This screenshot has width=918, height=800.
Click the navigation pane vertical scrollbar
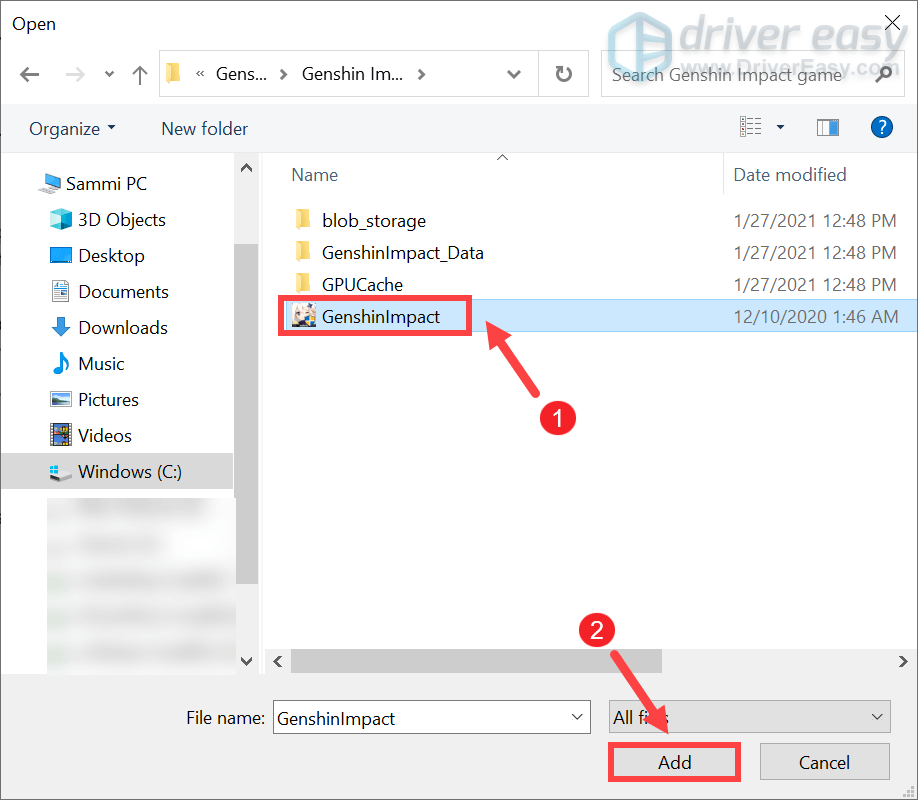[246, 413]
